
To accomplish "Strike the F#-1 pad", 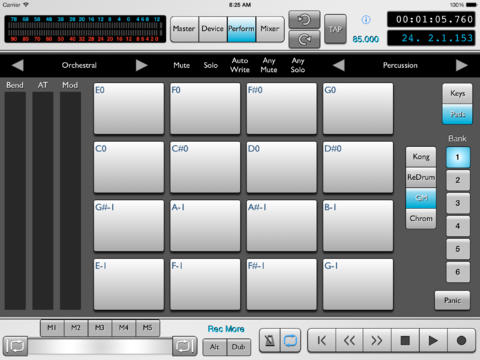I will (281, 285).
